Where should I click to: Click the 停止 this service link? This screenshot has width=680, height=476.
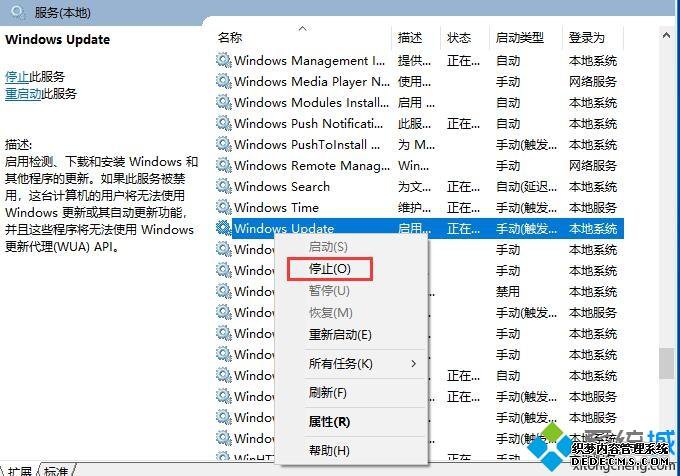[17, 77]
